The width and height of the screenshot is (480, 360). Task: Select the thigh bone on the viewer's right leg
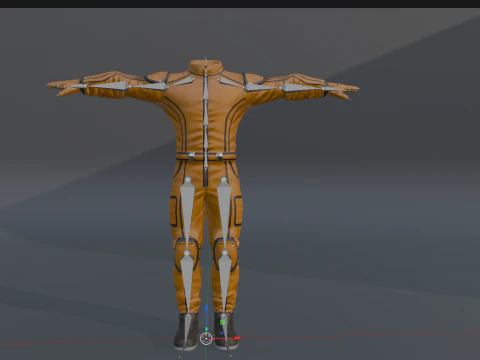224,213
